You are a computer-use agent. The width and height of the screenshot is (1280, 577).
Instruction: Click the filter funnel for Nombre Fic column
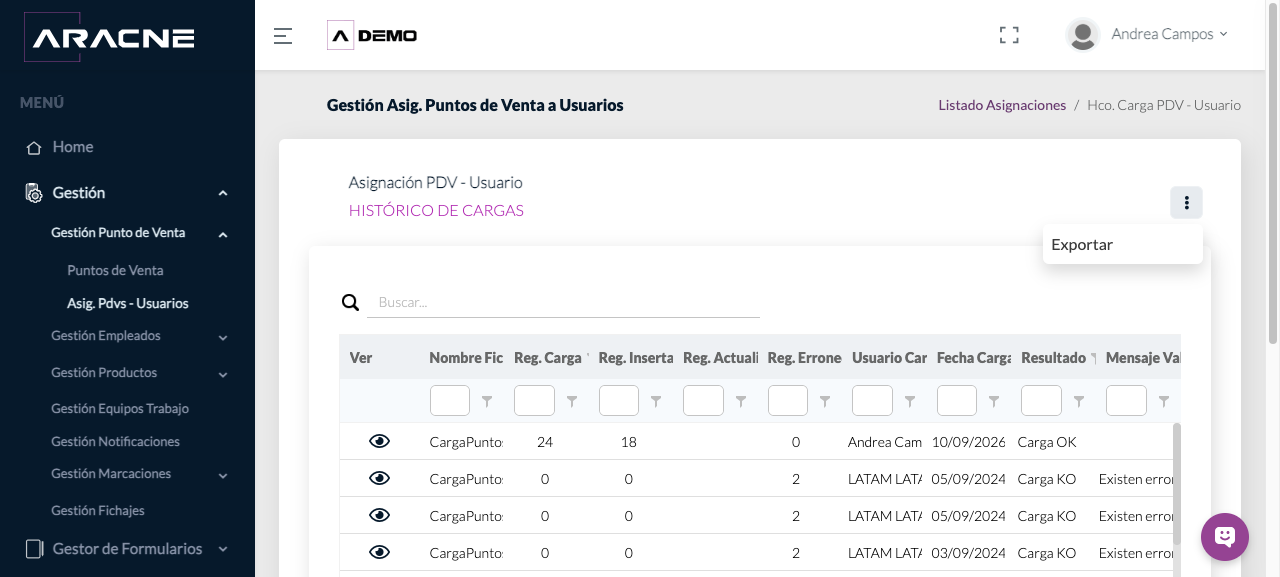[487, 401]
